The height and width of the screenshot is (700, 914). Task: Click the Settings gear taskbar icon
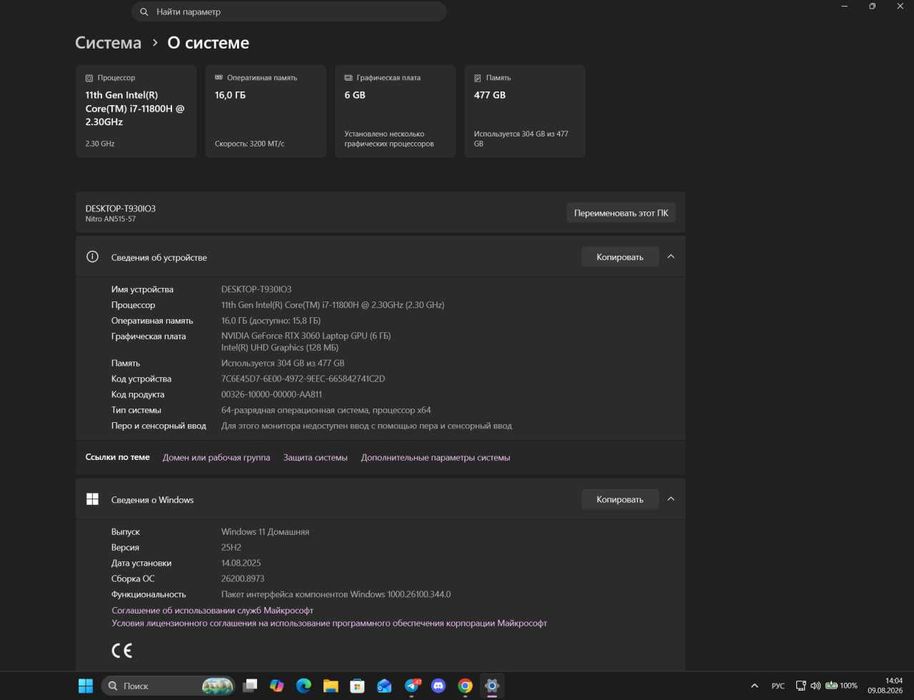pyautogui.click(x=492, y=686)
